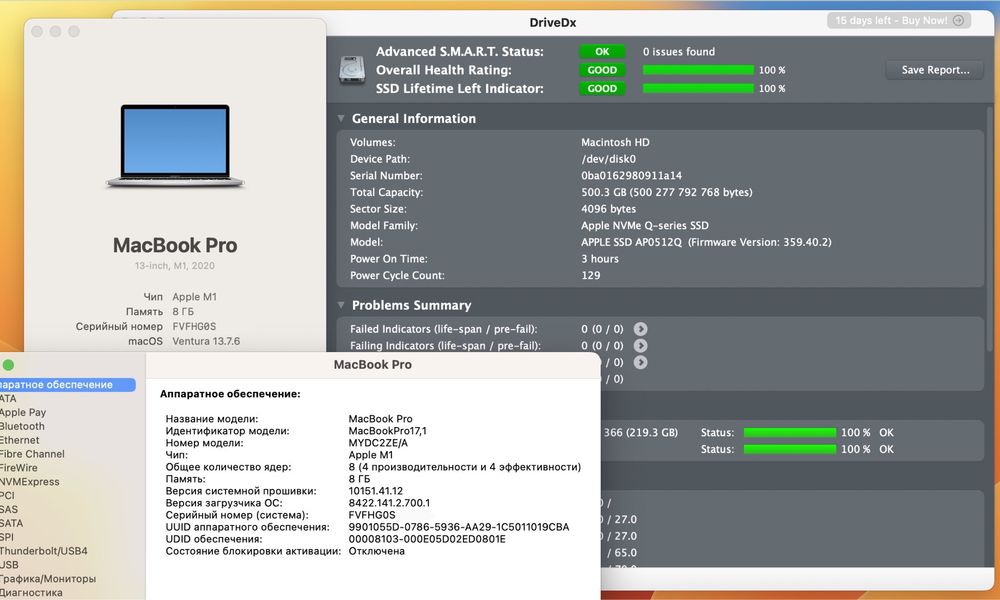The width and height of the screenshot is (1000, 600).
Task: Click the UDID value 00008103-000E05D02ED0801E
Action: coord(427,539)
